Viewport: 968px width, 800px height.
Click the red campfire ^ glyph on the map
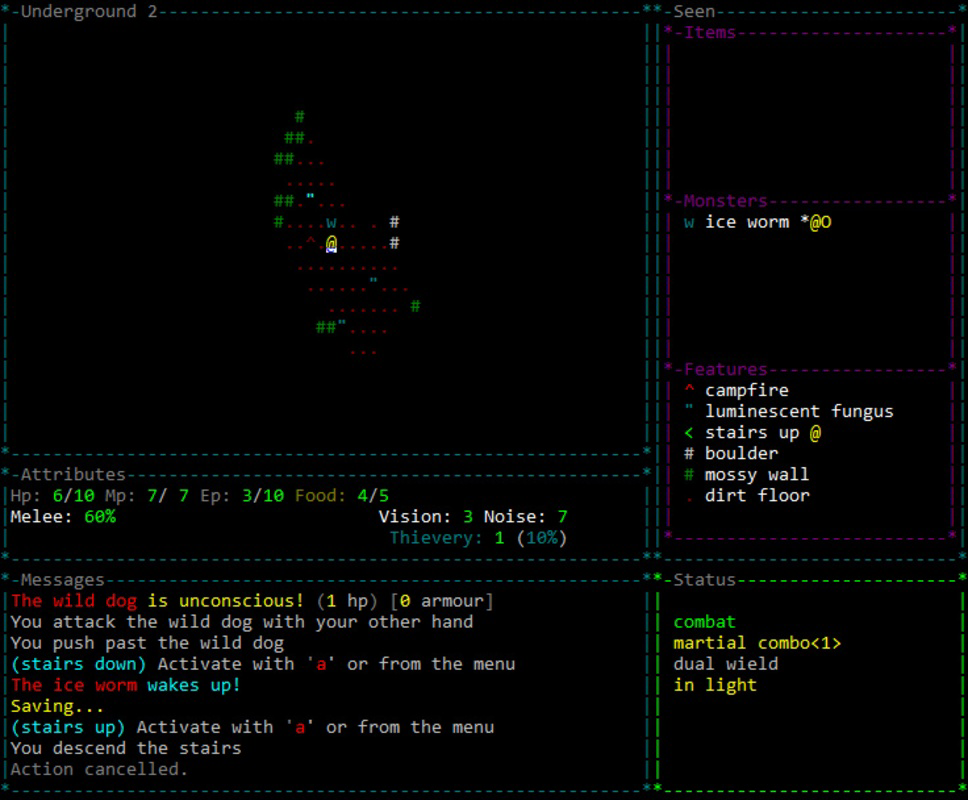tap(311, 241)
